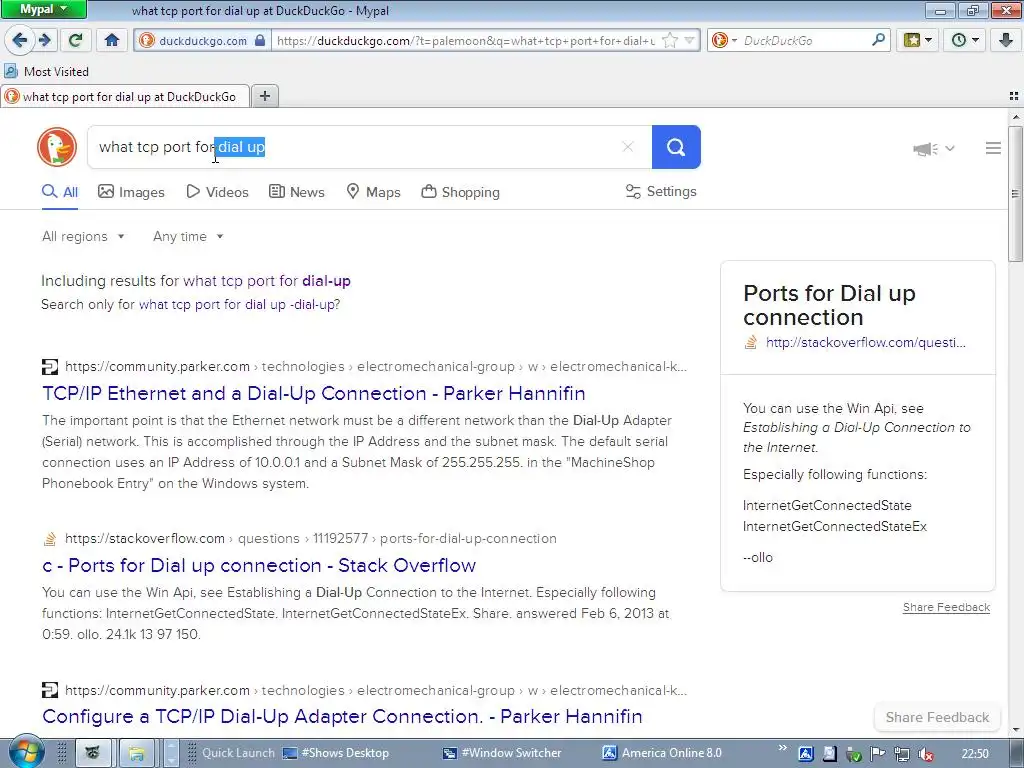Open the search engine selector dropdown
Viewport: 1024px width, 768px height.
coord(724,40)
